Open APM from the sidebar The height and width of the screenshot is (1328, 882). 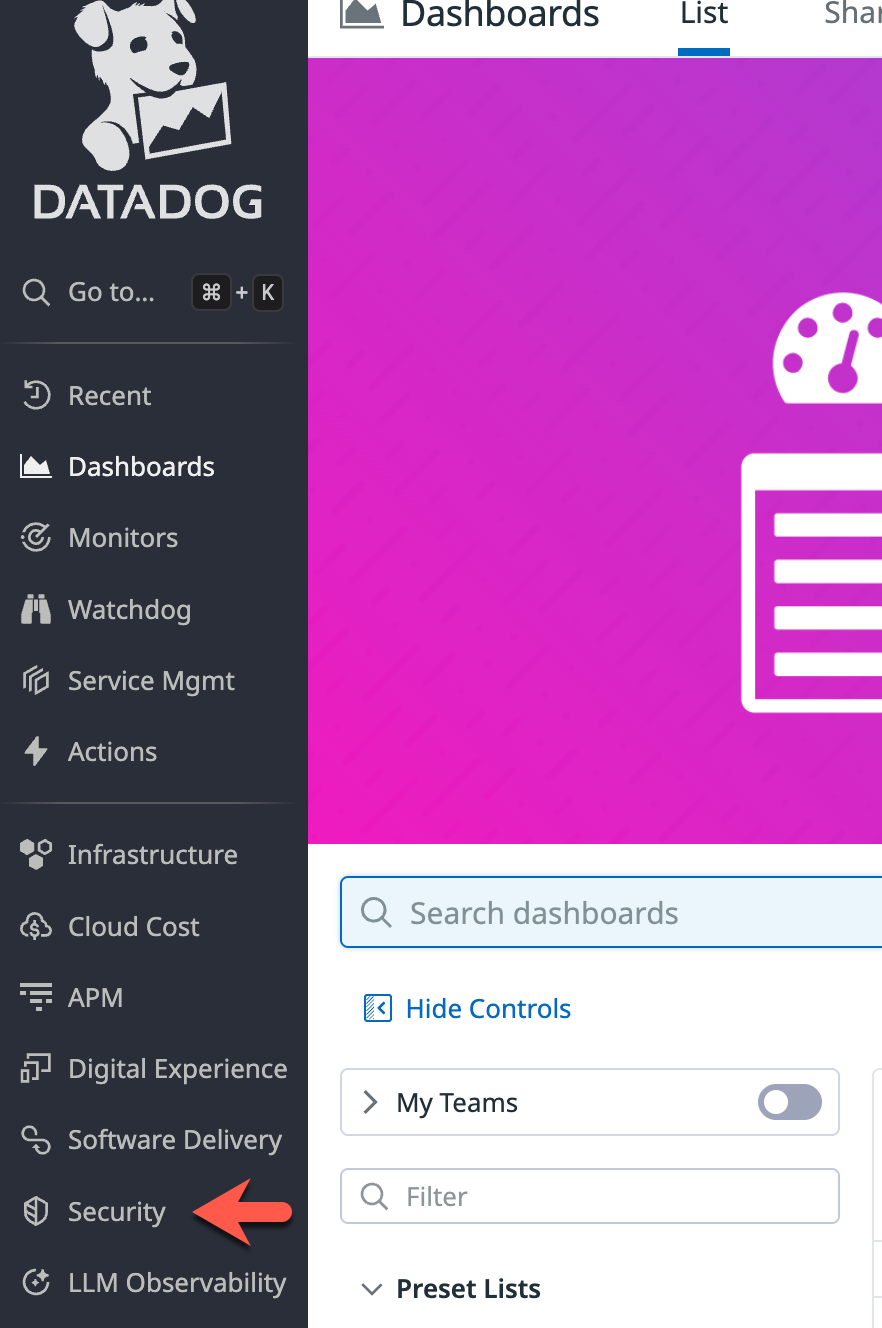point(95,998)
